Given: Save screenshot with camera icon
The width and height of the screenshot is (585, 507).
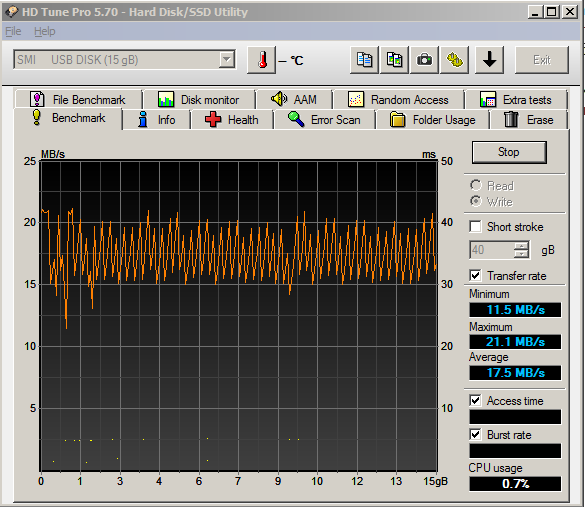Looking at the screenshot, I should [424, 60].
